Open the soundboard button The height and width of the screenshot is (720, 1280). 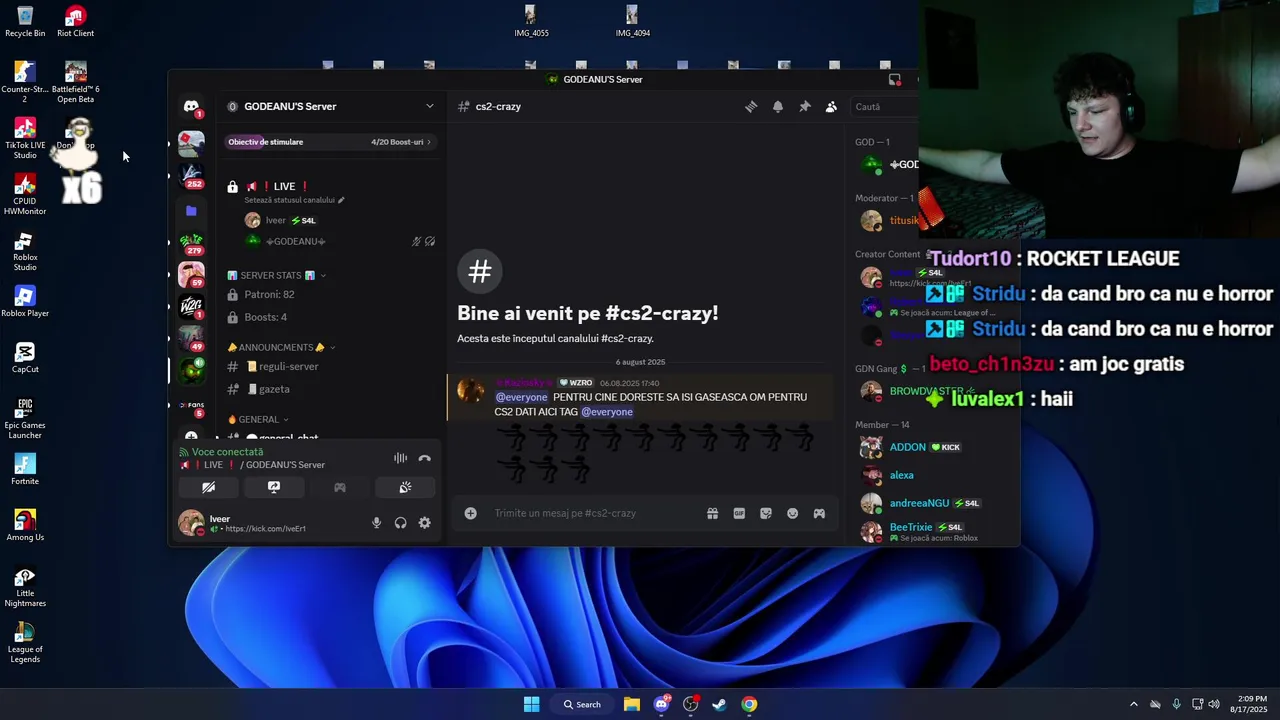[x=405, y=487]
